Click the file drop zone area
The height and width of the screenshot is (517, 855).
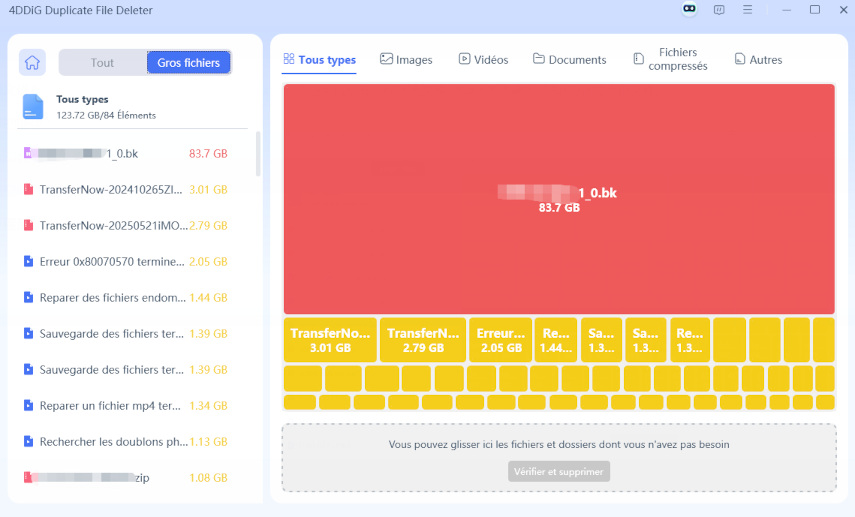point(559,458)
